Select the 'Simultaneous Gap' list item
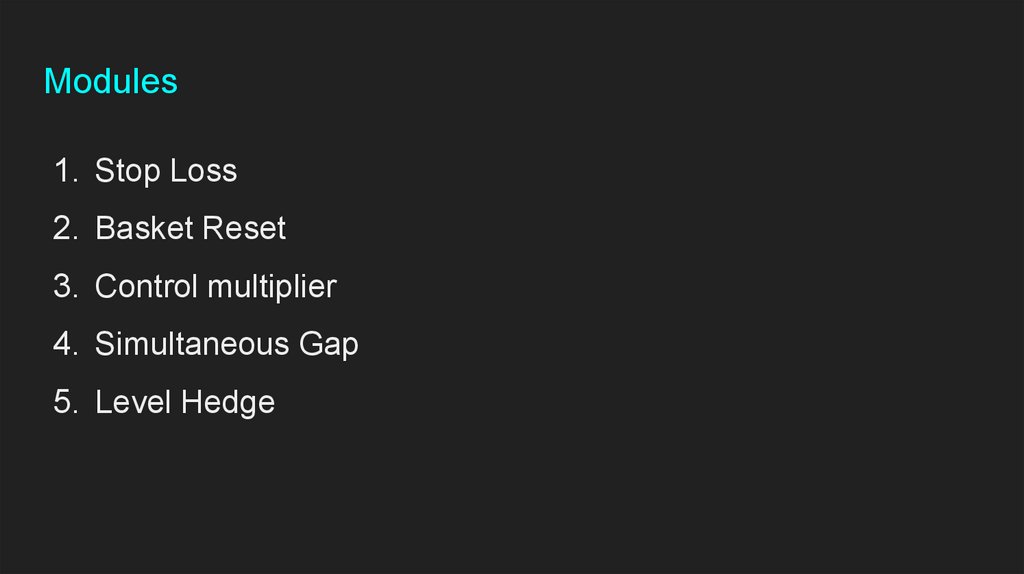 226,345
